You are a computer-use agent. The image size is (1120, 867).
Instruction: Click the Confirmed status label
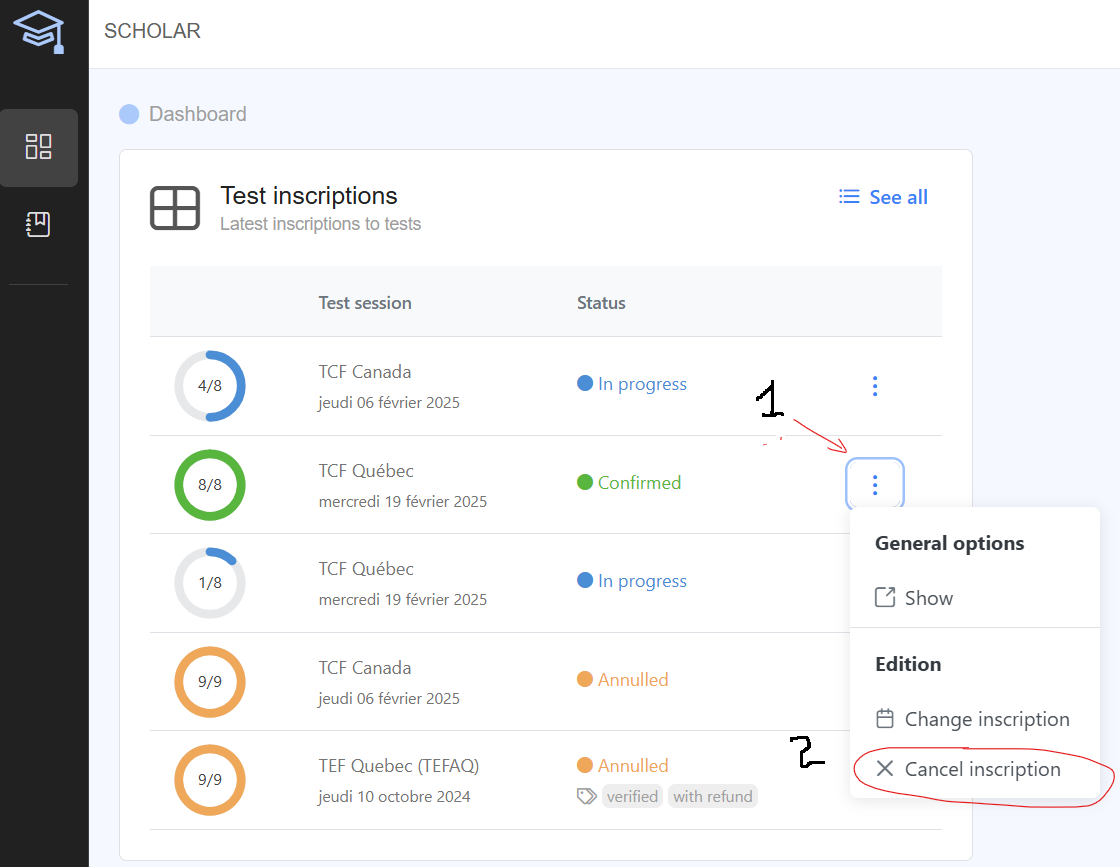click(638, 483)
